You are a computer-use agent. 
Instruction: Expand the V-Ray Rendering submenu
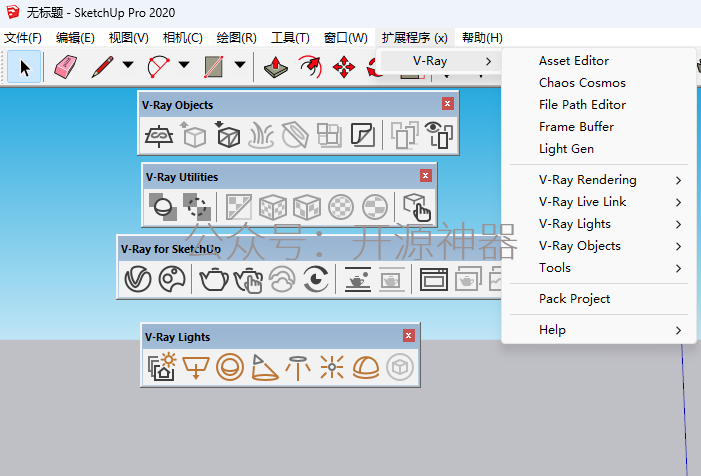coord(599,180)
